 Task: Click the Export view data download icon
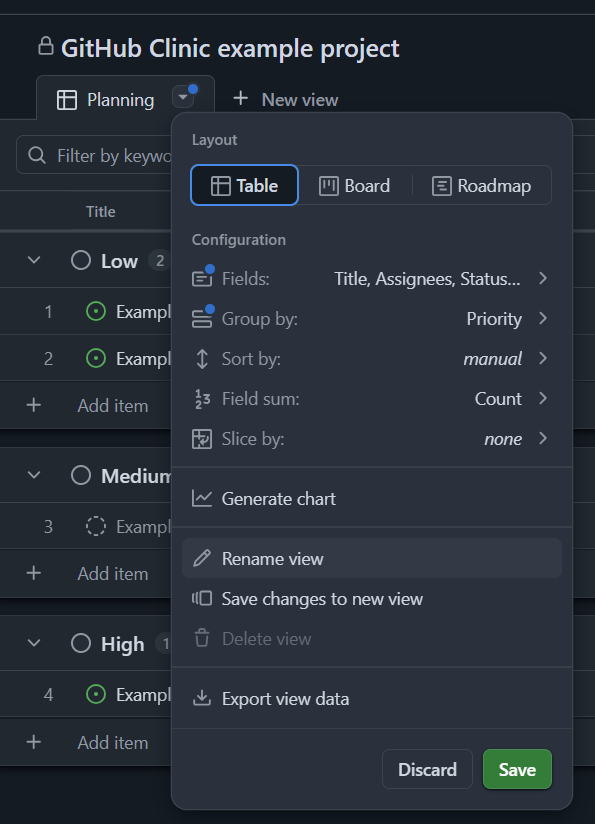pyautogui.click(x=202, y=698)
